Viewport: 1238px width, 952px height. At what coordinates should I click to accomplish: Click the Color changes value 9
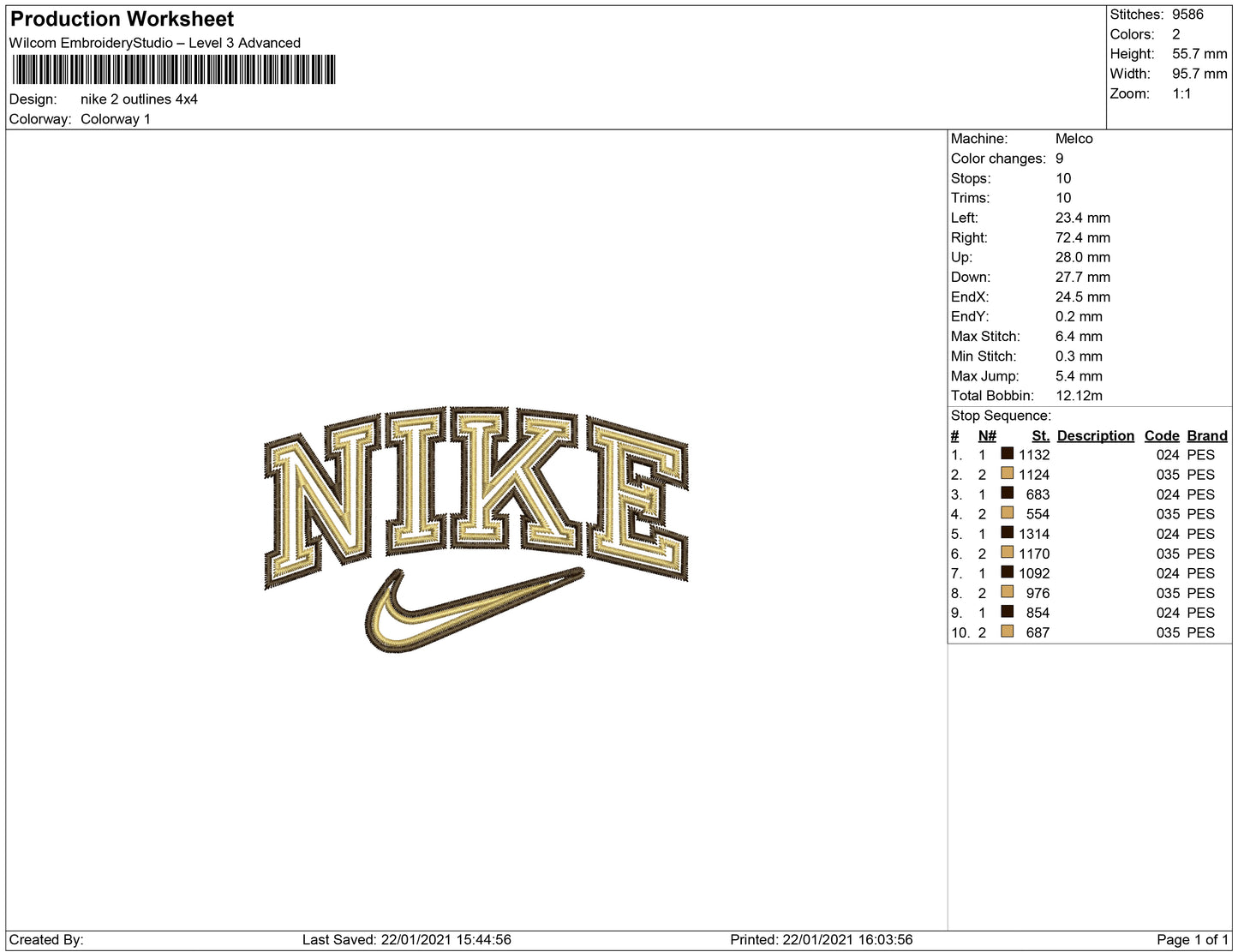tap(1060, 159)
